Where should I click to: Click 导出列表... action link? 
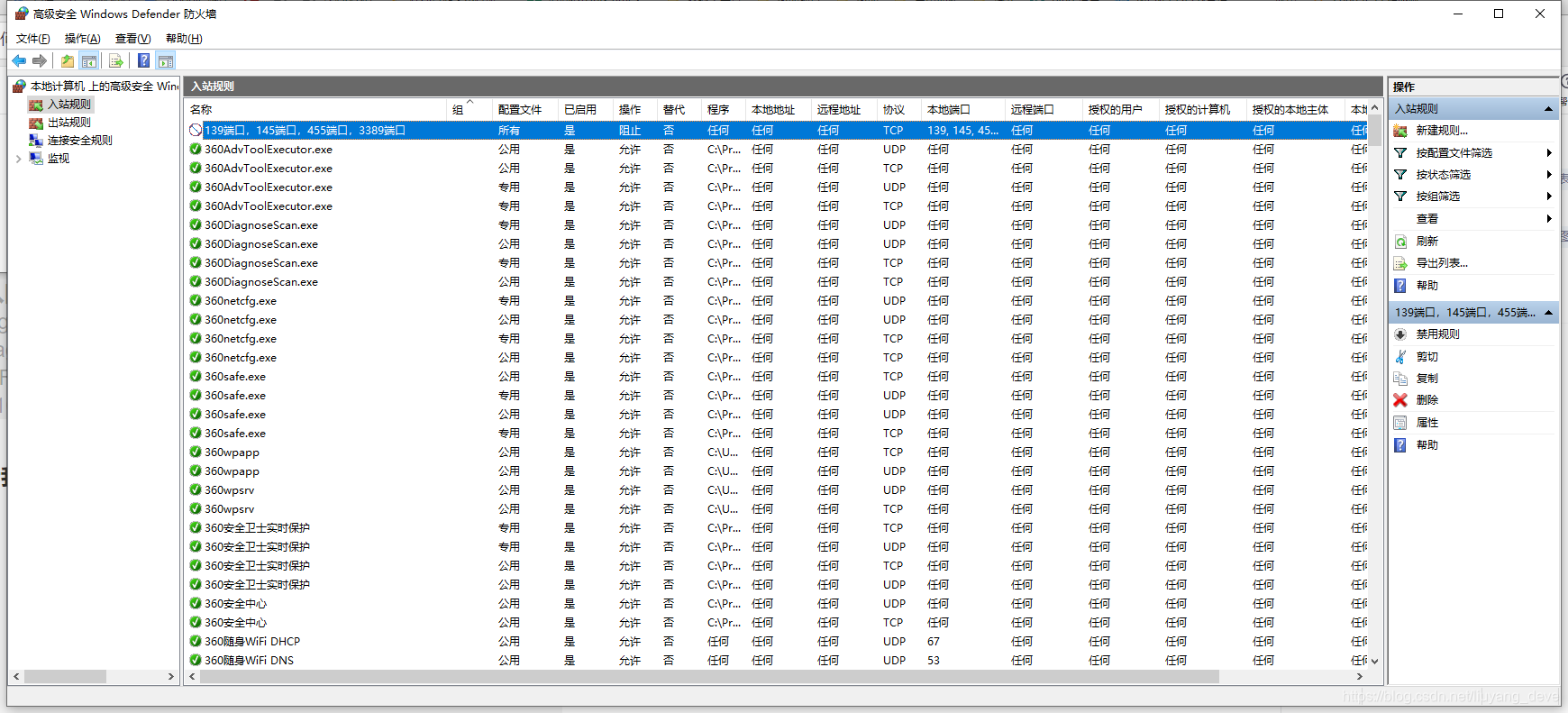point(1442,263)
